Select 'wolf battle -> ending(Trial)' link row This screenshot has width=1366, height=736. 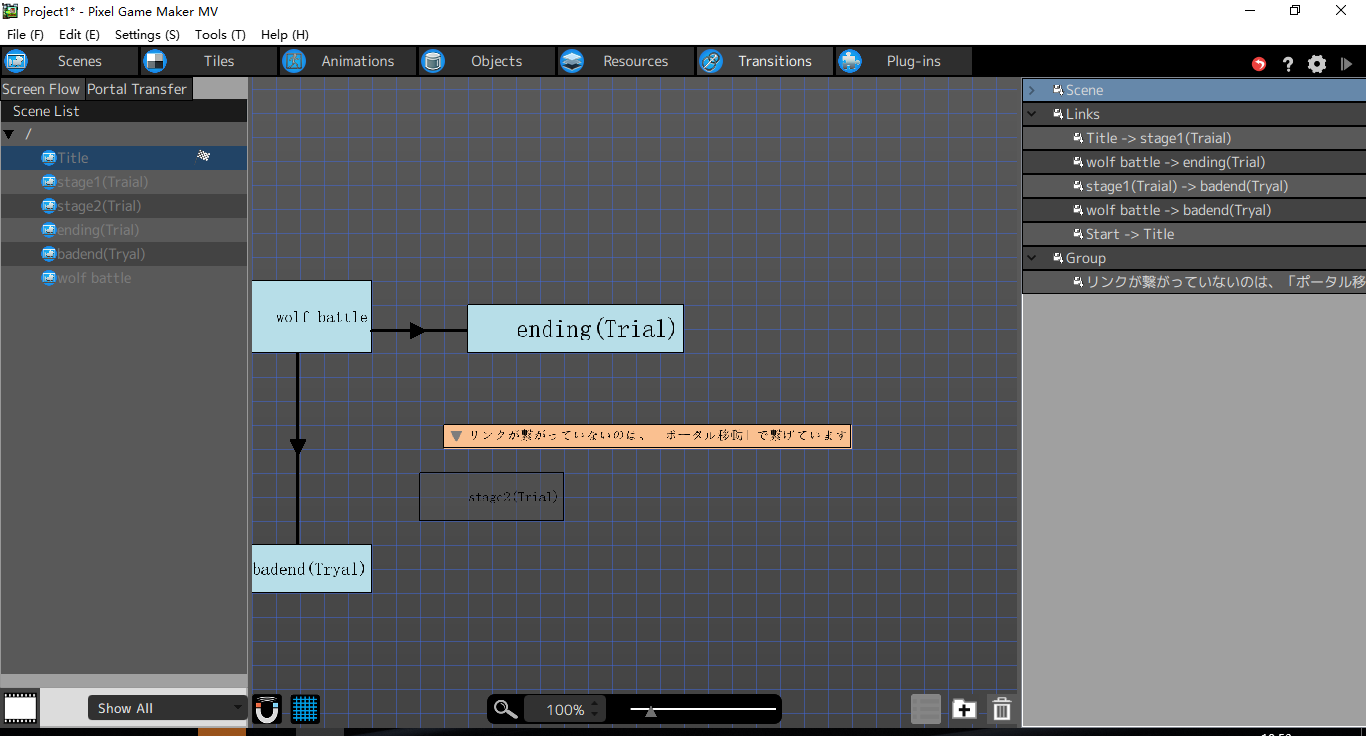[x=1194, y=162]
